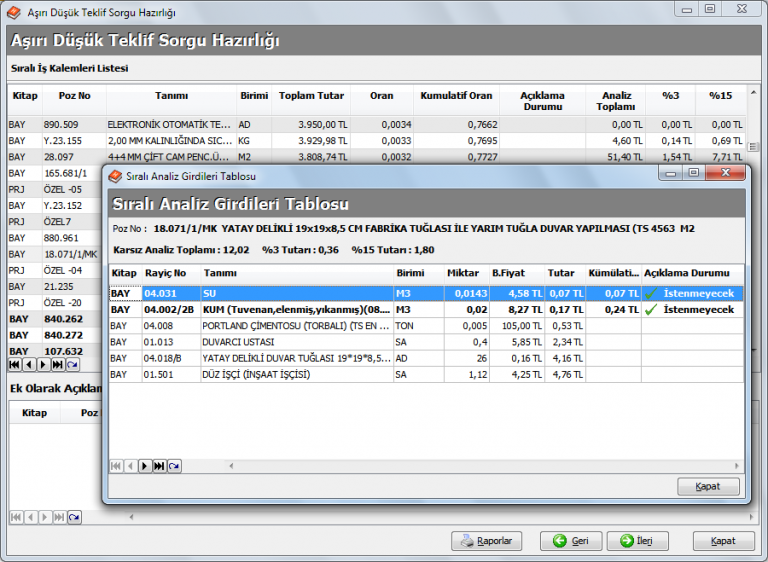This screenshot has width=768, height=562.
Task: Click refresh icon under Sıralı İş Kalemleri list
Action: (74, 366)
